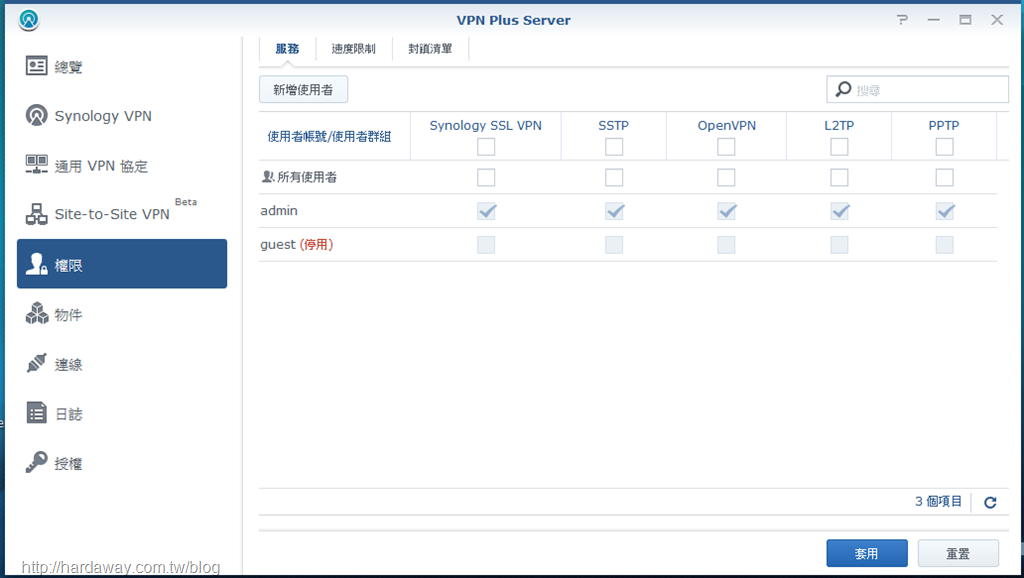Toggle admin L2TP checkbox
The width and height of the screenshot is (1024, 578).
839,211
